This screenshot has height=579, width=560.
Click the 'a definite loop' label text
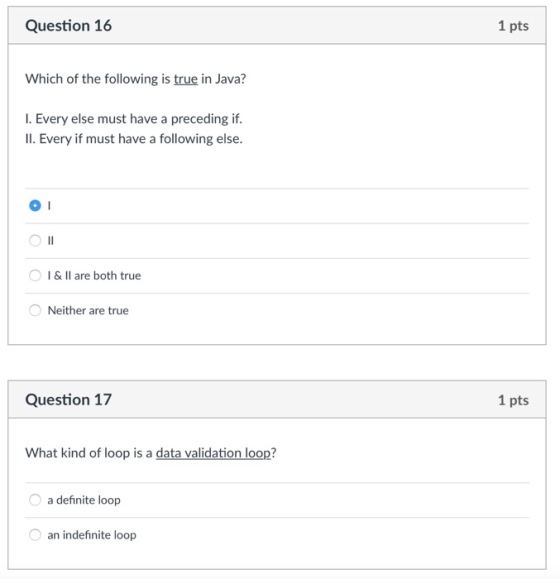click(x=84, y=500)
